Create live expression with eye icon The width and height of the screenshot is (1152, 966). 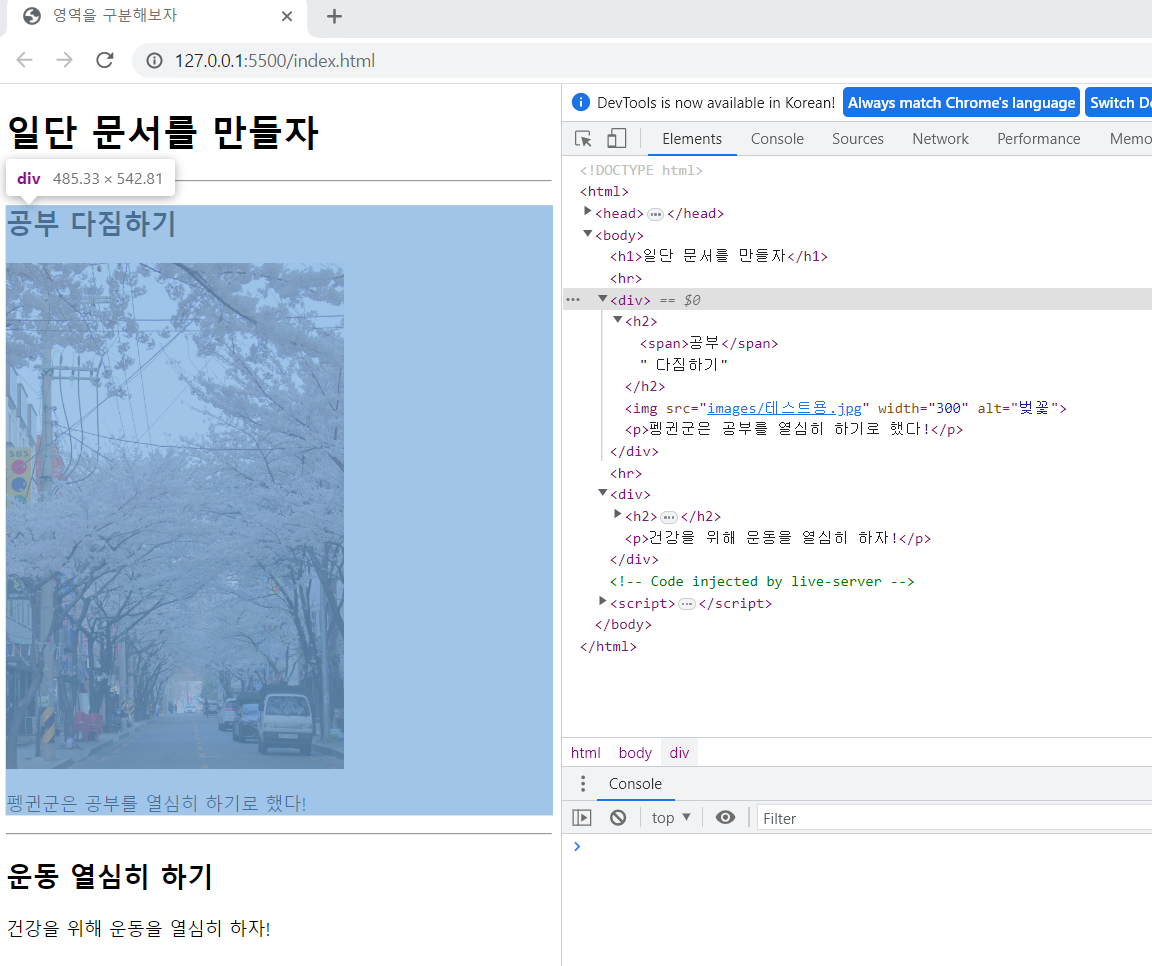(725, 818)
